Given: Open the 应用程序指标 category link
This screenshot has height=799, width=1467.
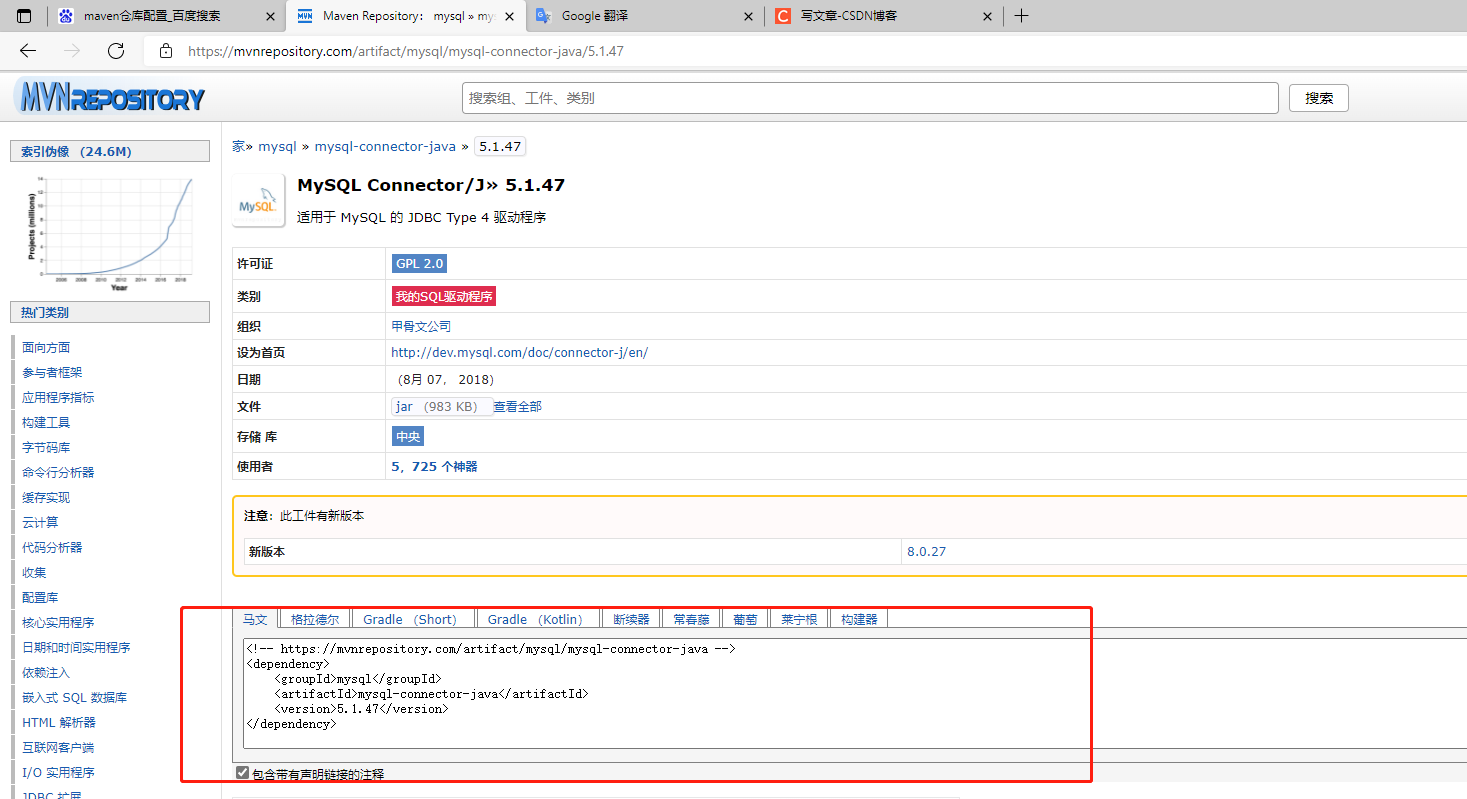Looking at the screenshot, I should [x=58, y=398].
